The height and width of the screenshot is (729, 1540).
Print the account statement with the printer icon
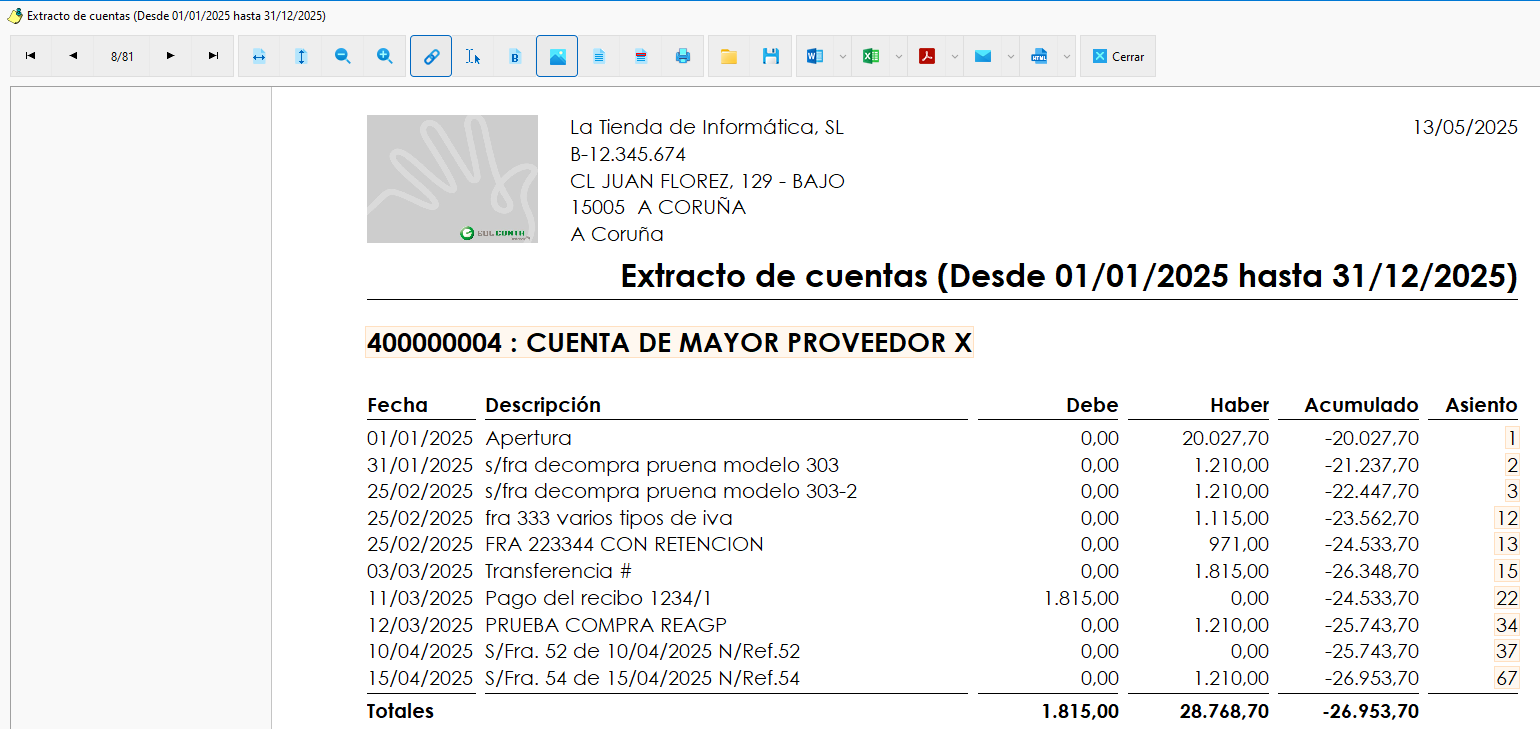point(683,56)
